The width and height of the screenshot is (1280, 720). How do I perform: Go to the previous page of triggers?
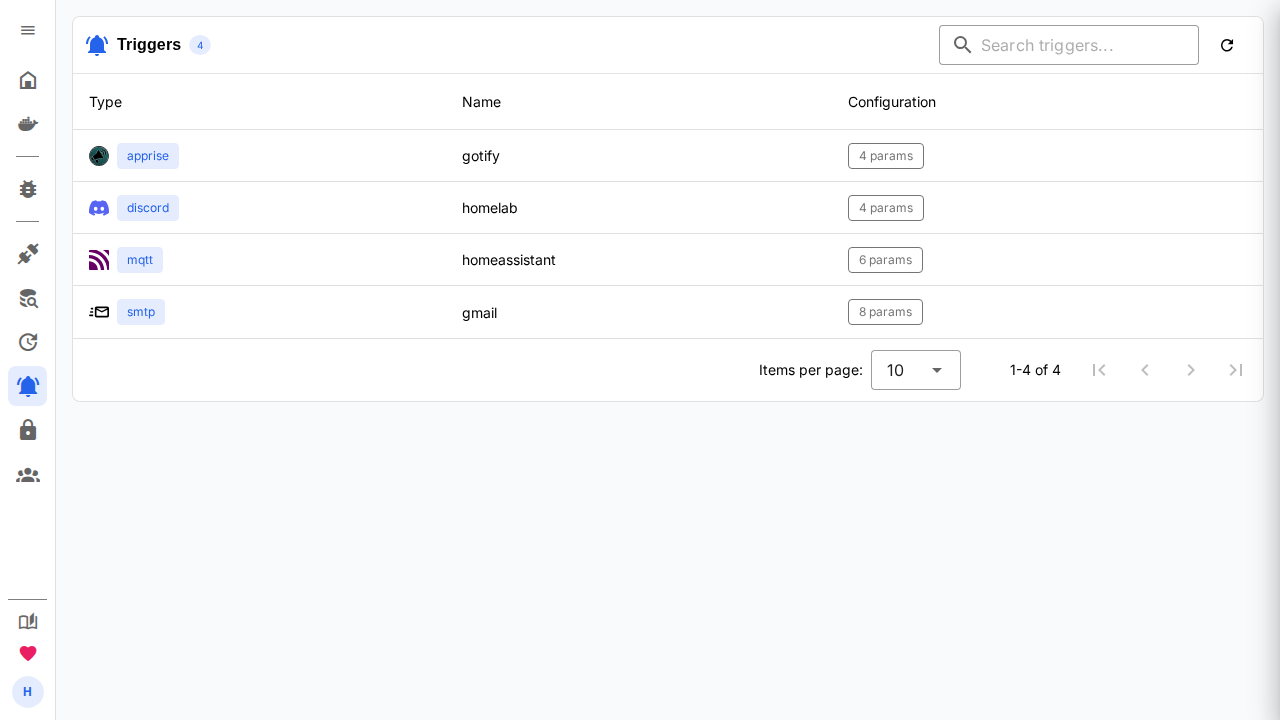[1145, 370]
